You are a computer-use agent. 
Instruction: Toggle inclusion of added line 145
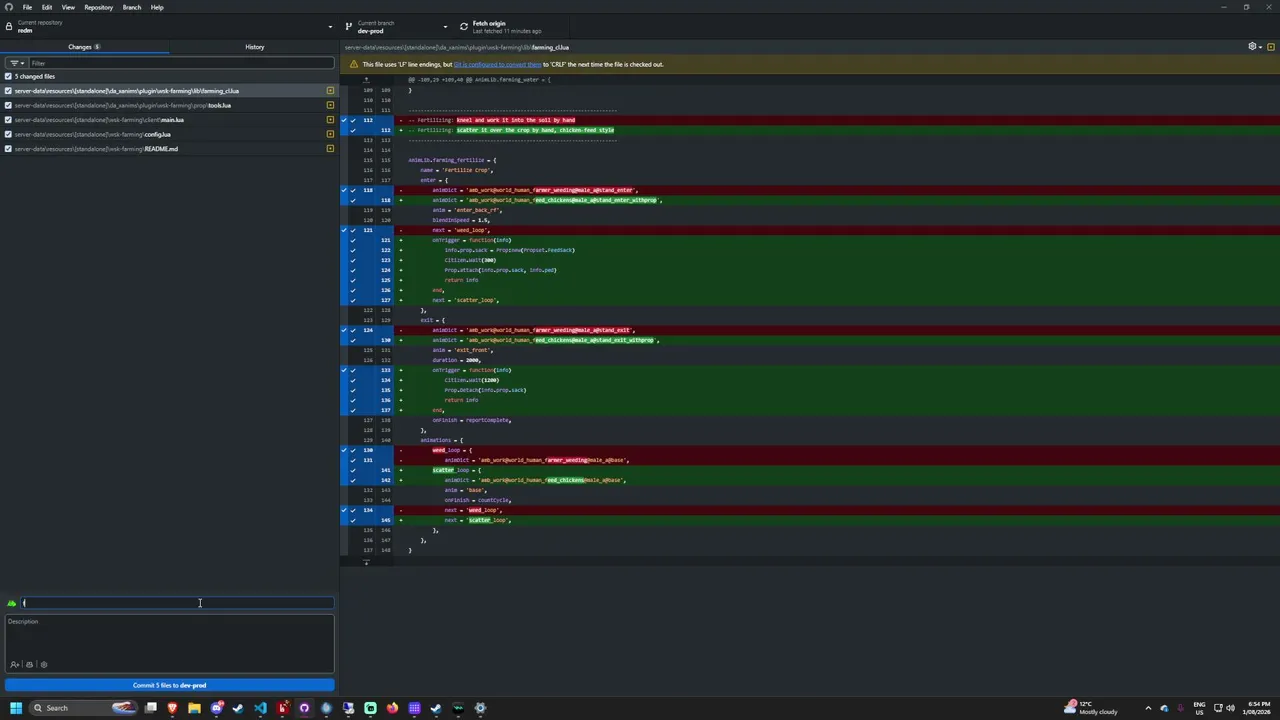pyautogui.click(x=352, y=520)
